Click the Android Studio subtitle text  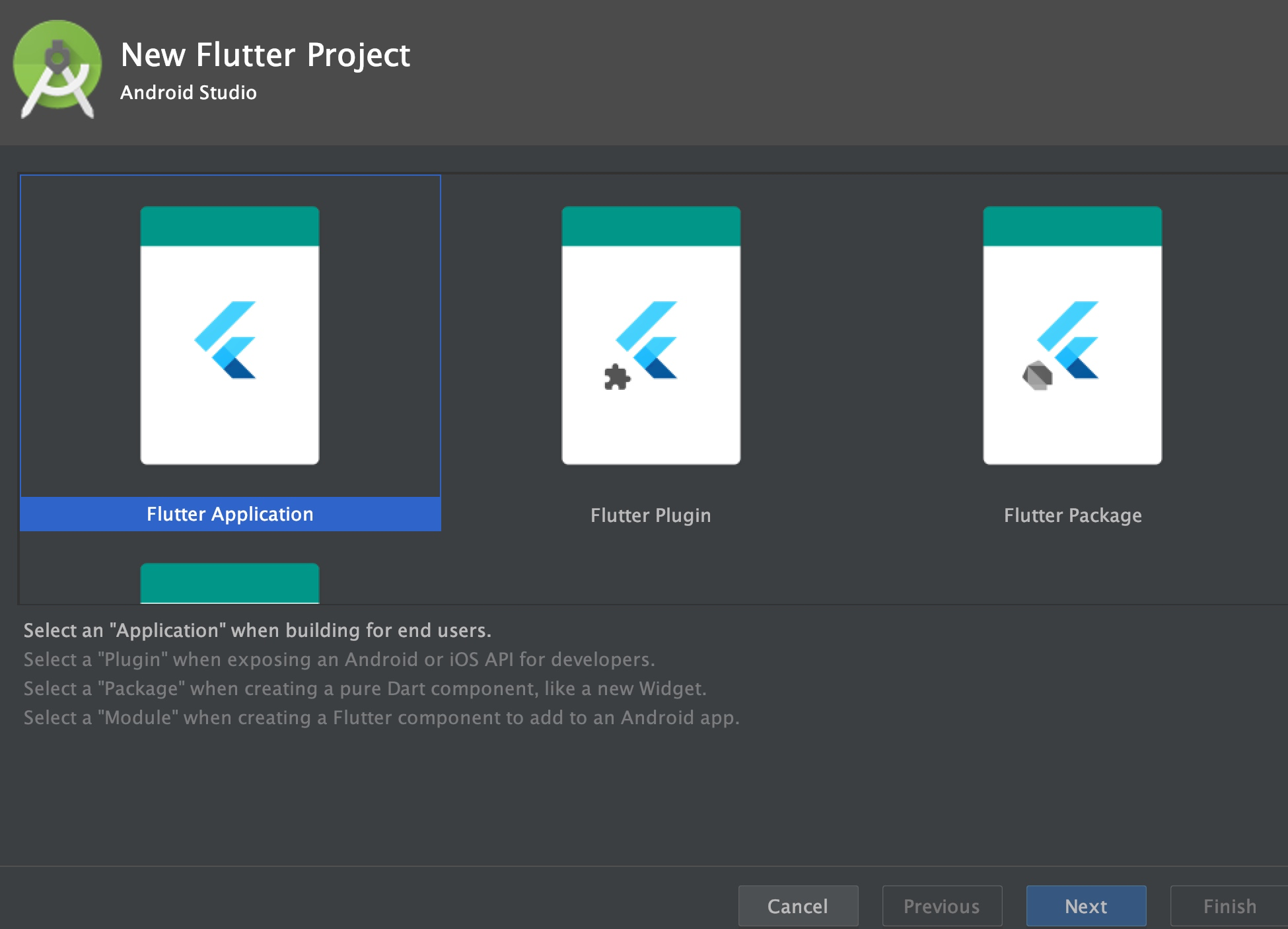tap(188, 93)
